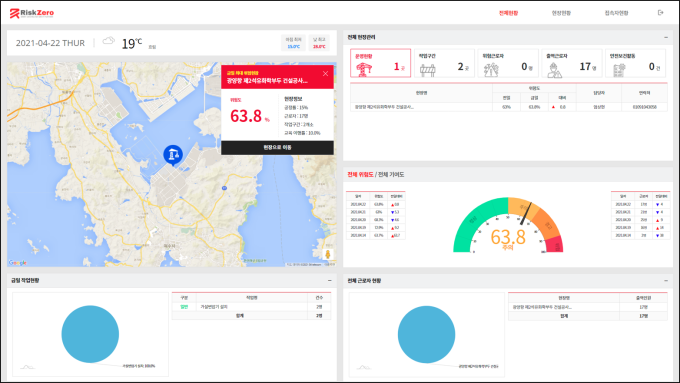Click the 19℃ temperature reading
This screenshot has height=383, width=680.
(x=131, y=43)
